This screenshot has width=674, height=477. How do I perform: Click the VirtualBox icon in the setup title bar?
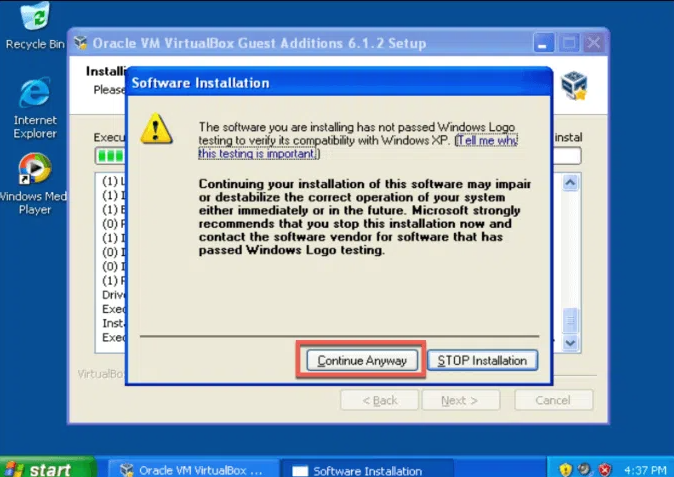point(80,43)
